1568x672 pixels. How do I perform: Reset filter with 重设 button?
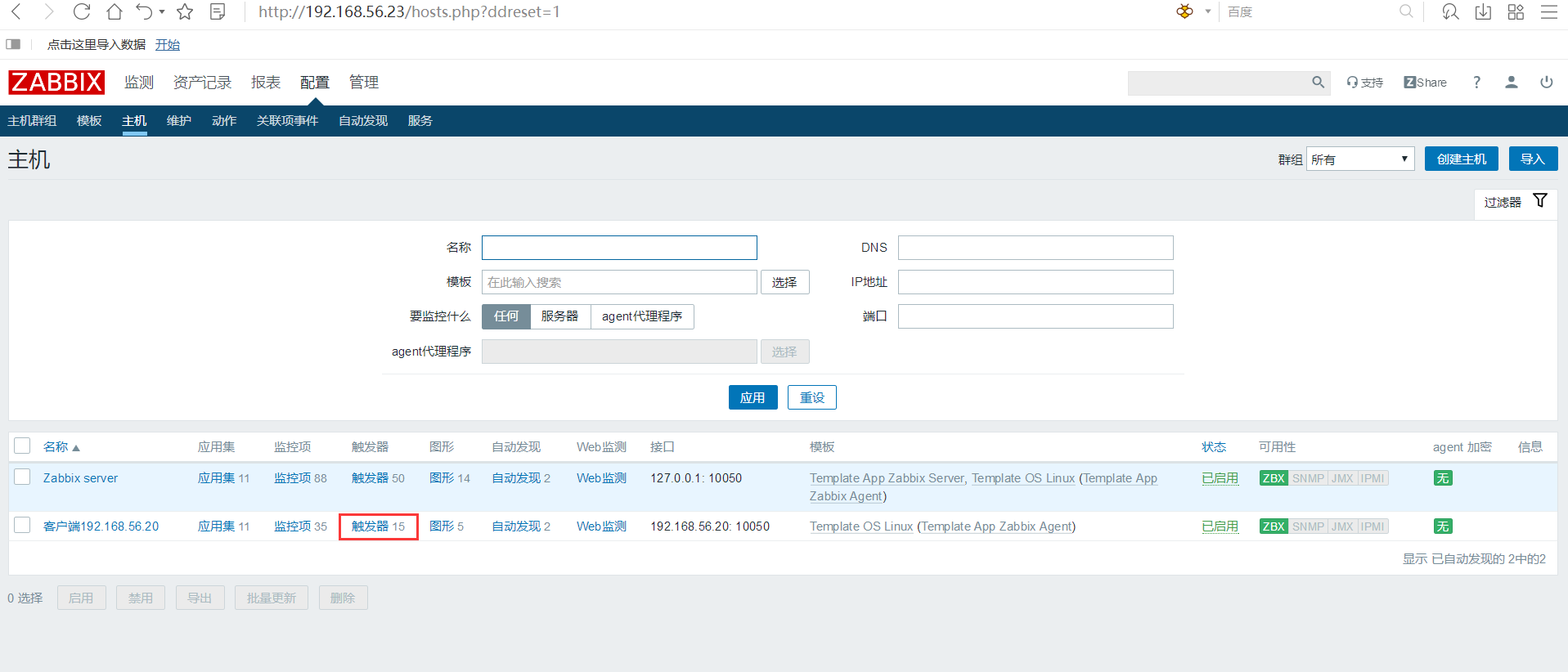(x=812, y=397)
